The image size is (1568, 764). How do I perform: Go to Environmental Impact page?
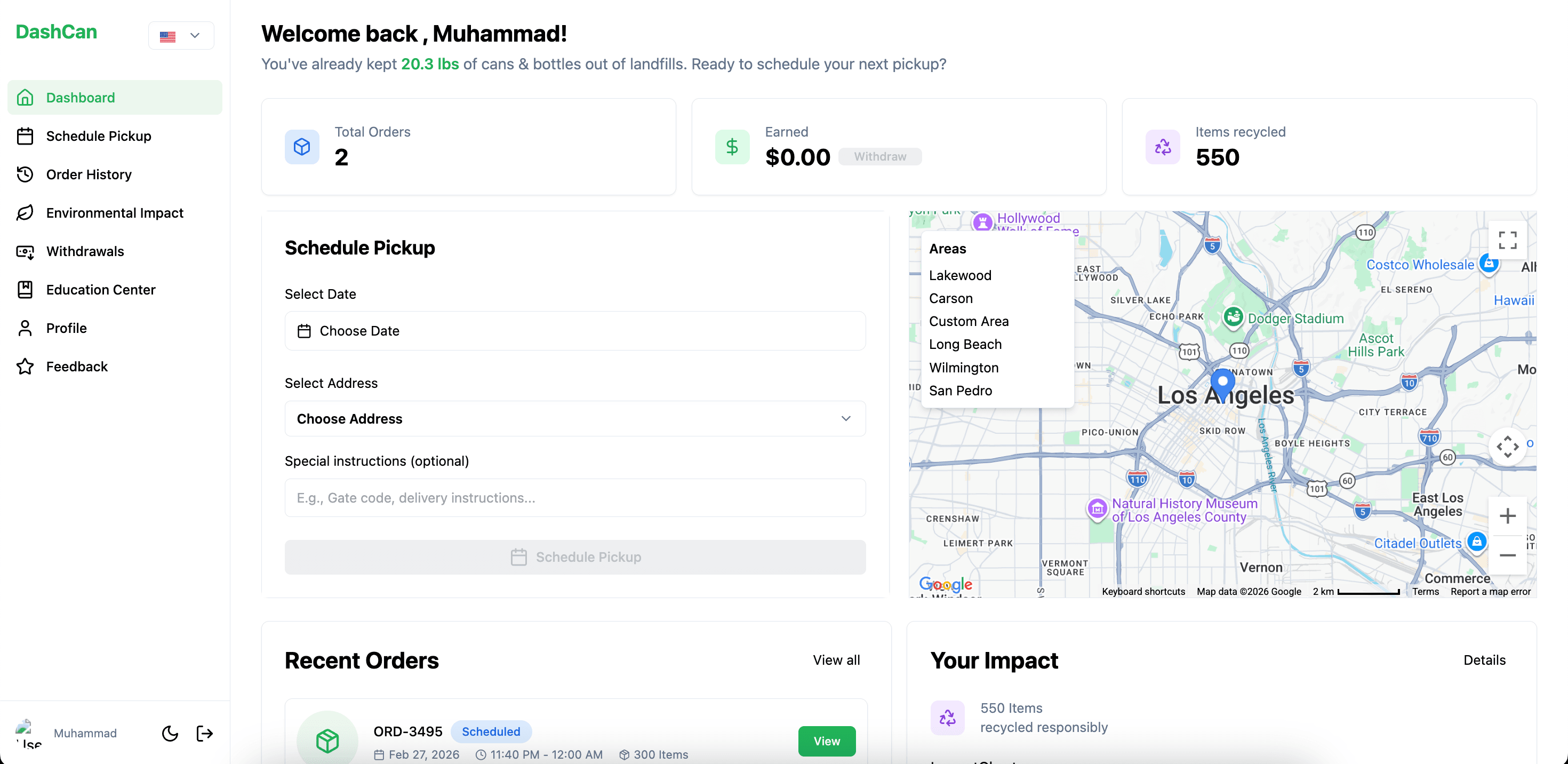point(115,213)
